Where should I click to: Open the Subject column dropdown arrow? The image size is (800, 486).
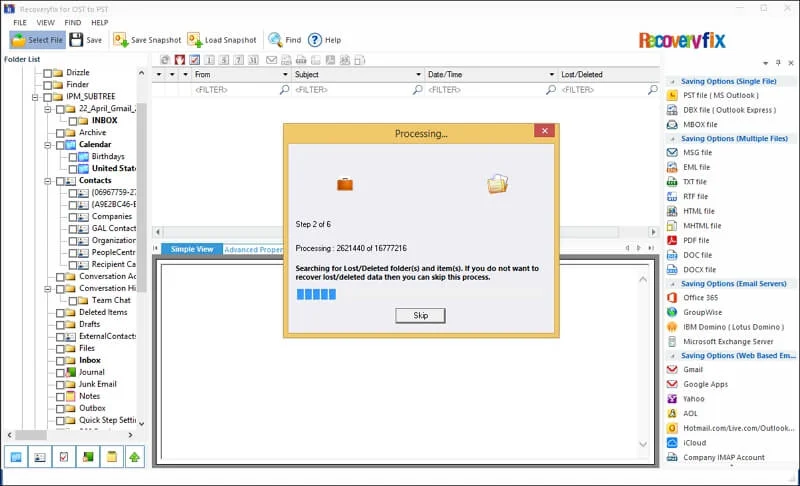pyautogui.click(x=418, y=74)
